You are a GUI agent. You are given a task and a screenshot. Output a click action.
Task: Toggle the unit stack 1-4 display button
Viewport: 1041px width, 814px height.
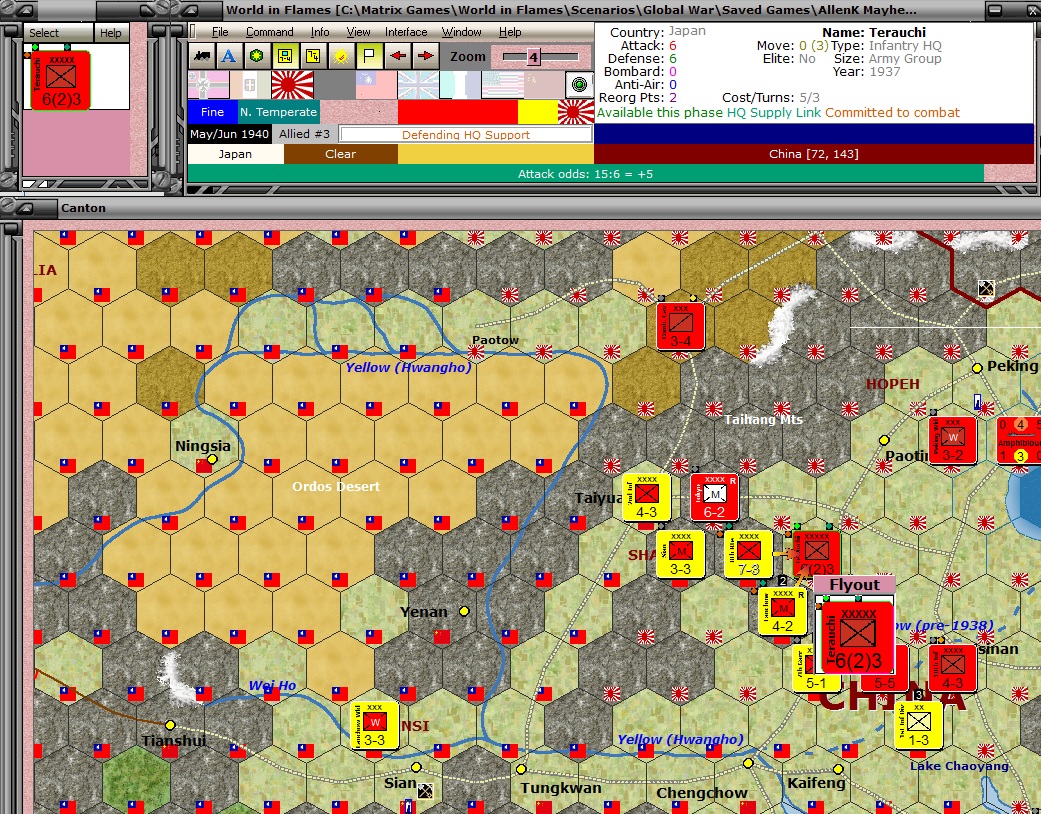coord(285,56)
